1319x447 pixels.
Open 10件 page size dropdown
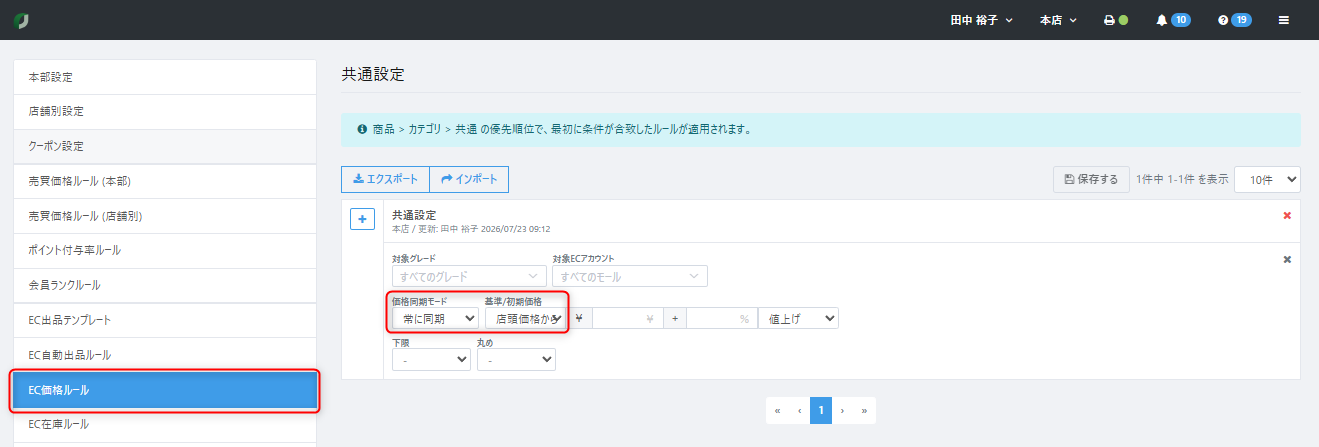click(x=1267, y=179)
